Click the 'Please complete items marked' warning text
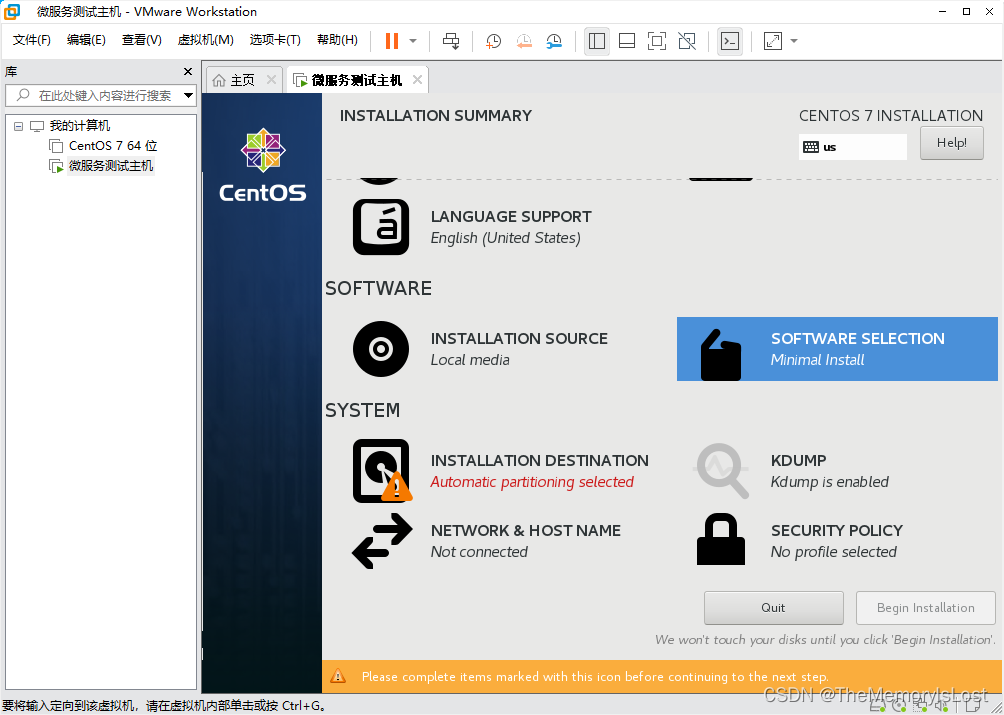 (595, 677)
